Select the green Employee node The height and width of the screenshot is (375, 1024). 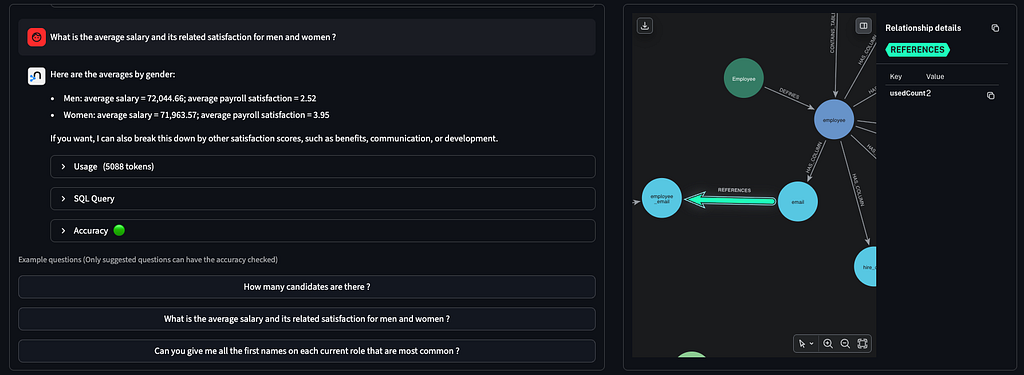point(744,78)
